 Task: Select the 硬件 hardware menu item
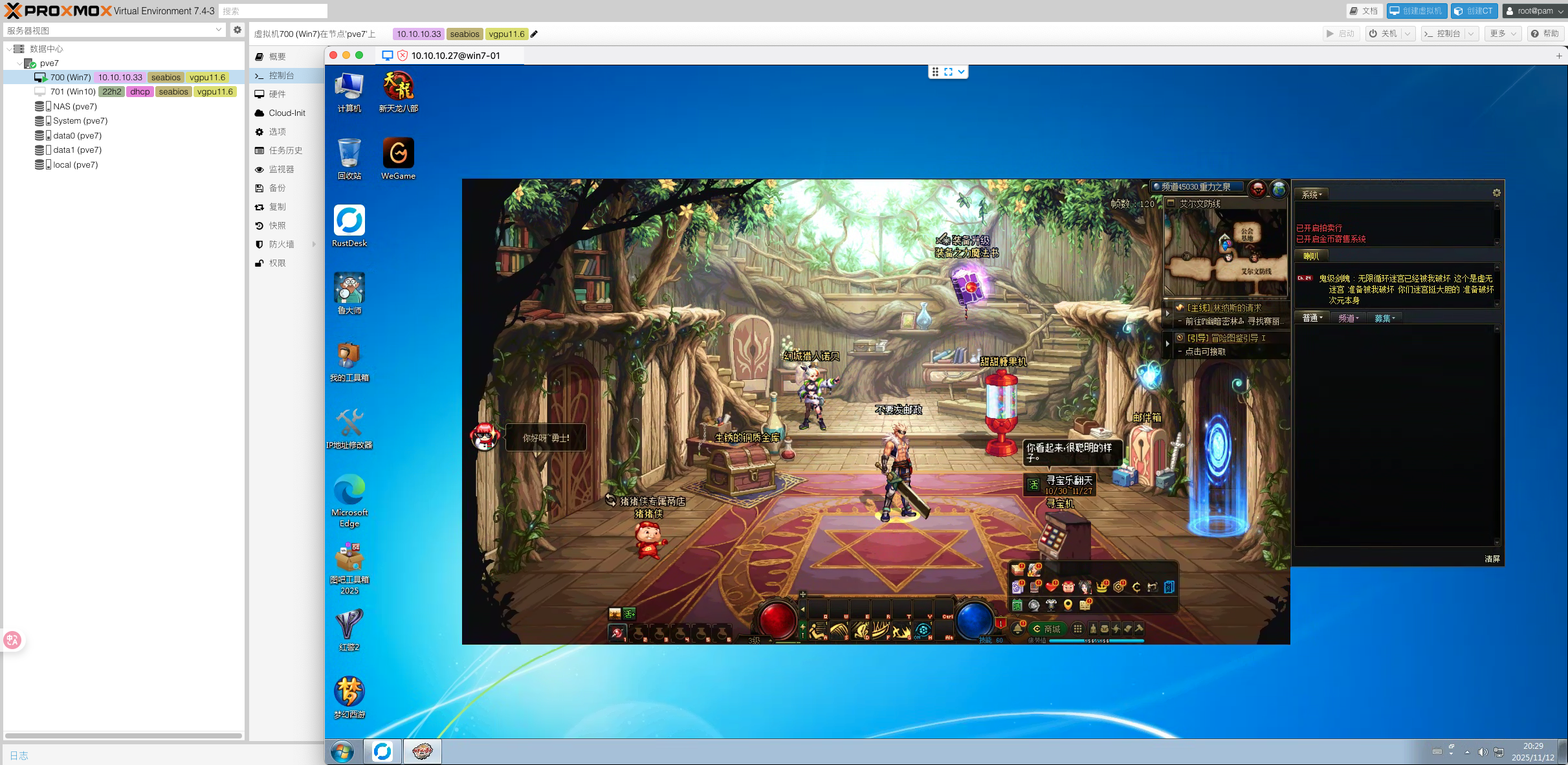tap(277, 94)
